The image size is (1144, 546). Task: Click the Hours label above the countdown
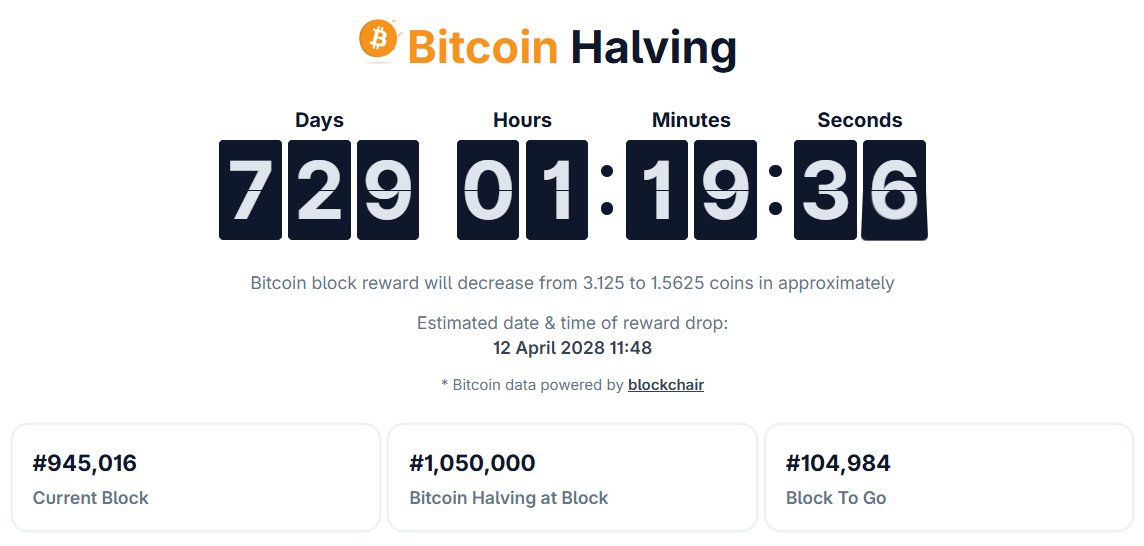click(522, 120)
